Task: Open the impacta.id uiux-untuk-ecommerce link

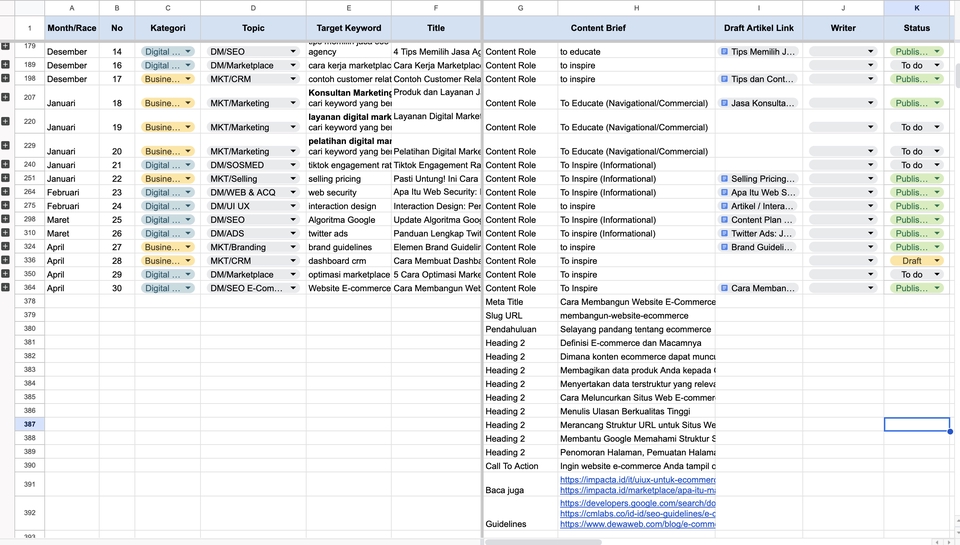Action: 638,480
